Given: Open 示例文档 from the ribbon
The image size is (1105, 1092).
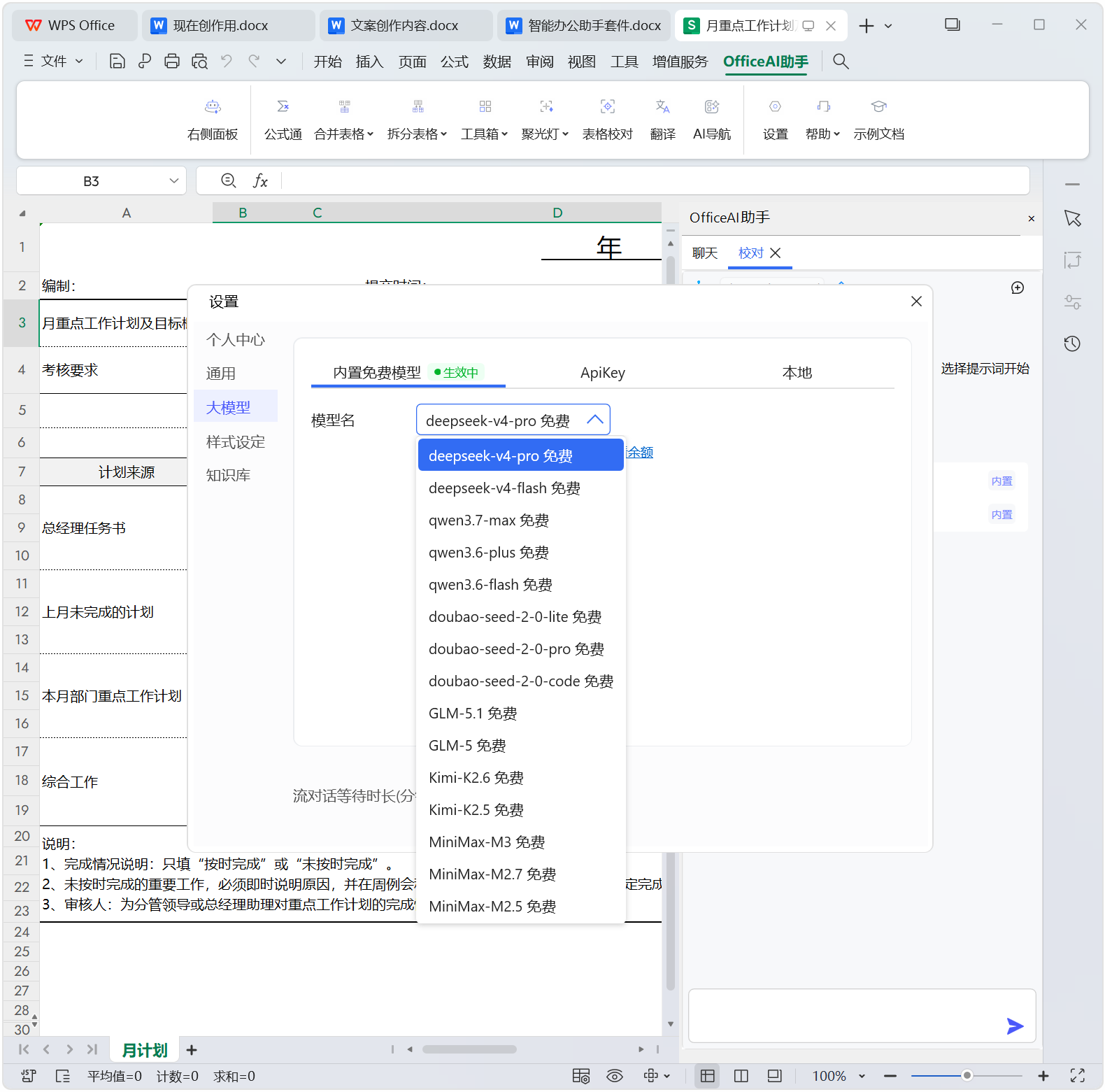Looking at the screenshot, I should (x=879, y=119).
